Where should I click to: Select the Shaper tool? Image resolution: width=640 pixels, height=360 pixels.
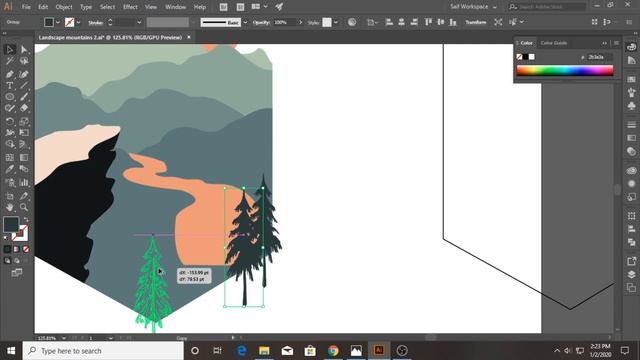point(10,108)
